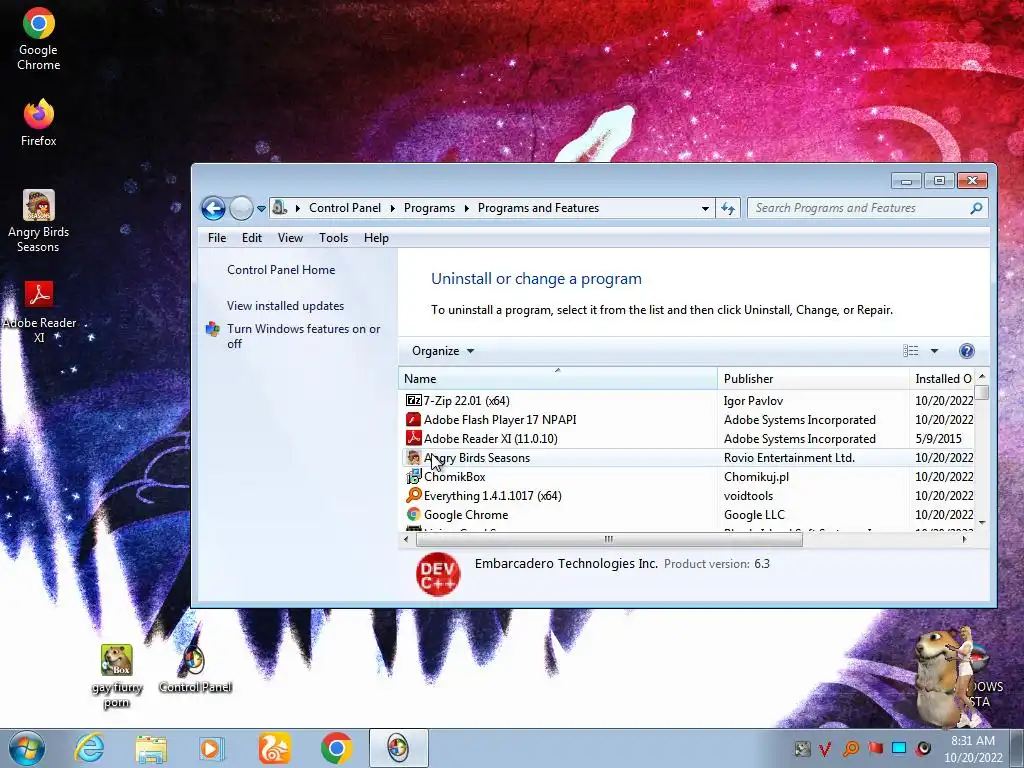Image resolution: width=1024 pixels, height=768 pixels.
Task: Open Windows Explorer from the taskbar
Action: pyautogui.click(x=151, y=748)
